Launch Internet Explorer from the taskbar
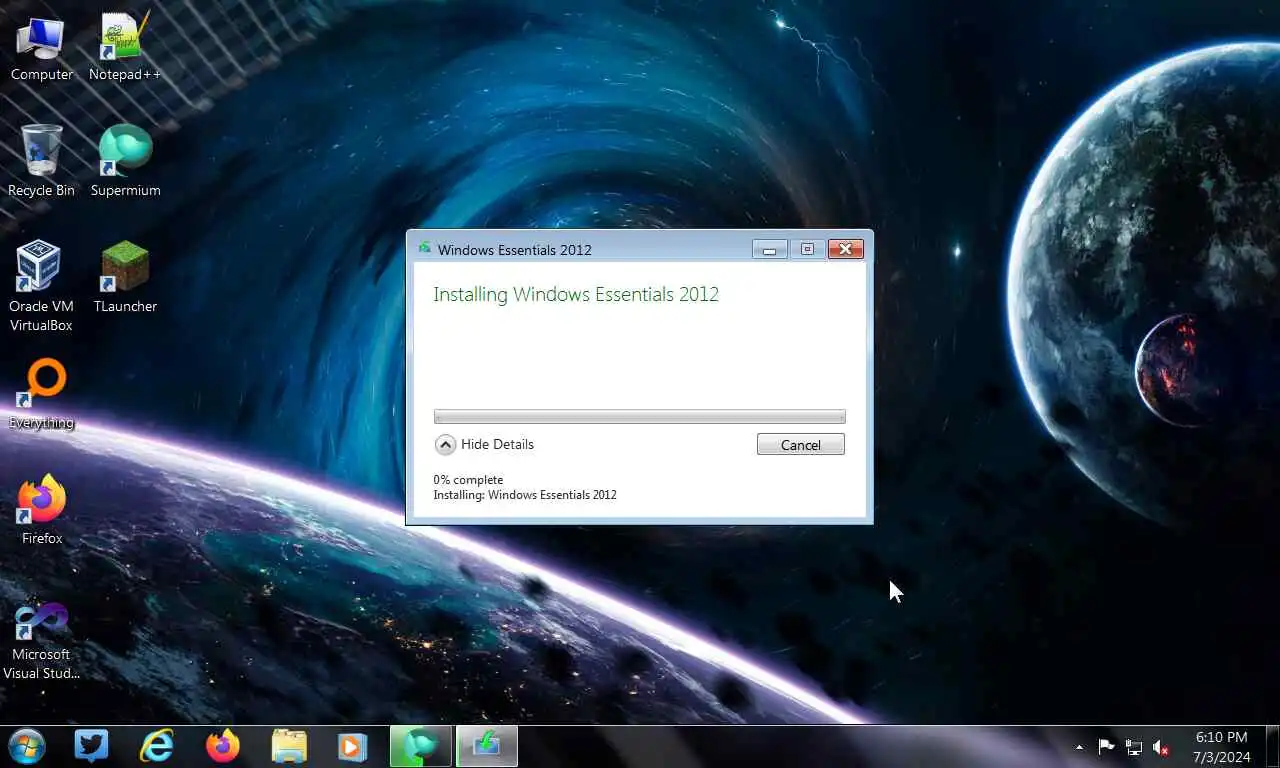The height and width of the screenshot is (768, 1280). (157, 746)
